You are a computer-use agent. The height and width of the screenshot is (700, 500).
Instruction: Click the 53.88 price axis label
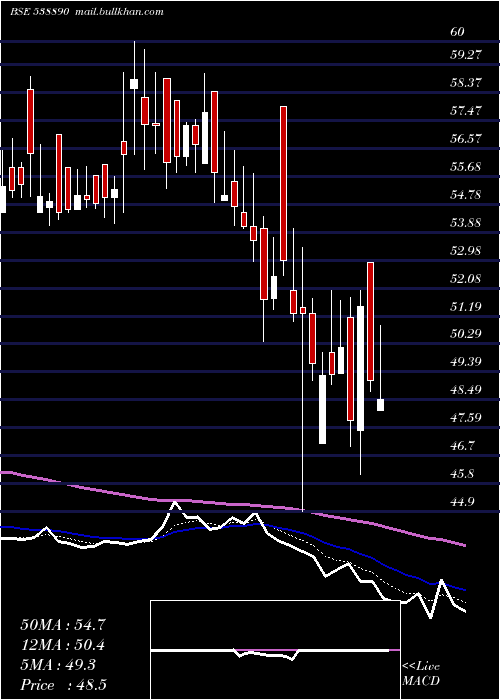(465, 223)
